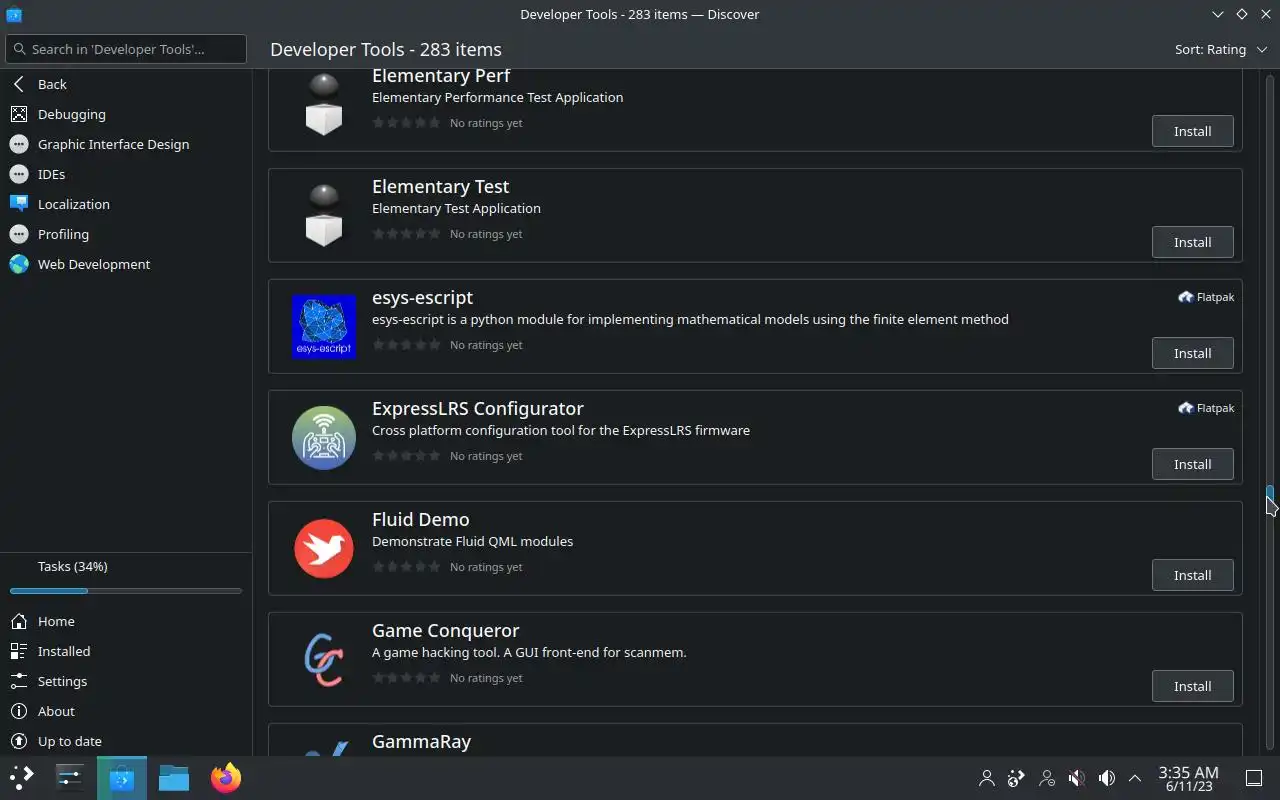Install Fluid Demo
Viewport: 1280px width, 800px height.
pyautogui.click(x=1192, y=575)
